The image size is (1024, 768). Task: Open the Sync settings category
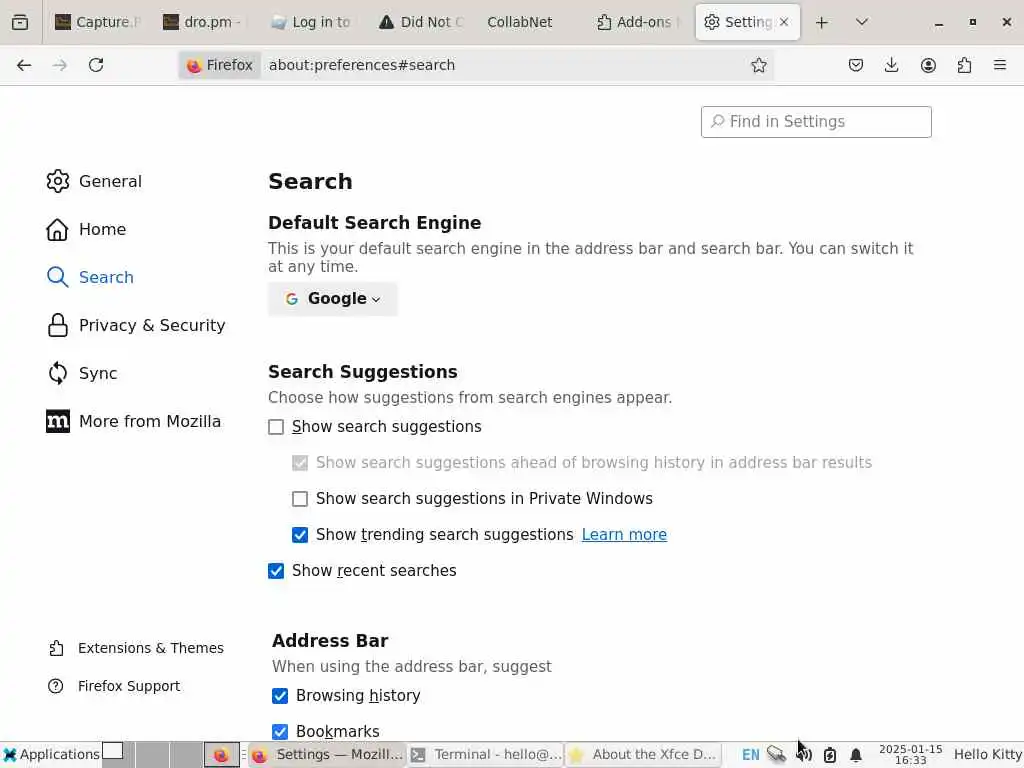pos(82,374)
